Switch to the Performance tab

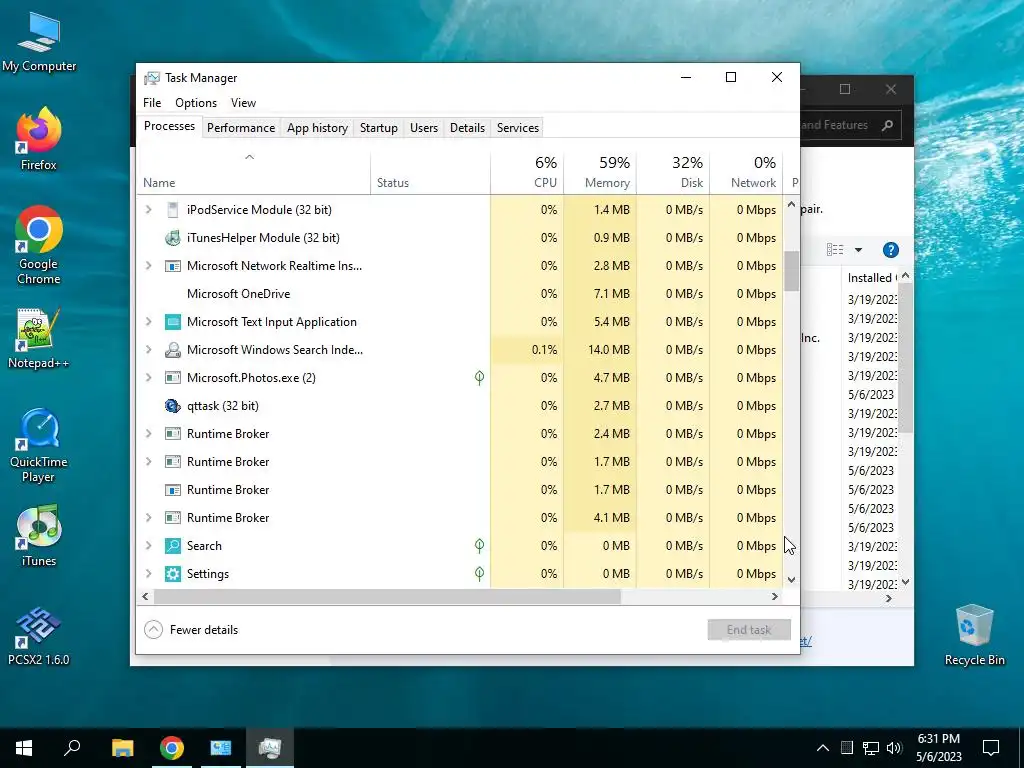[241, 128]
